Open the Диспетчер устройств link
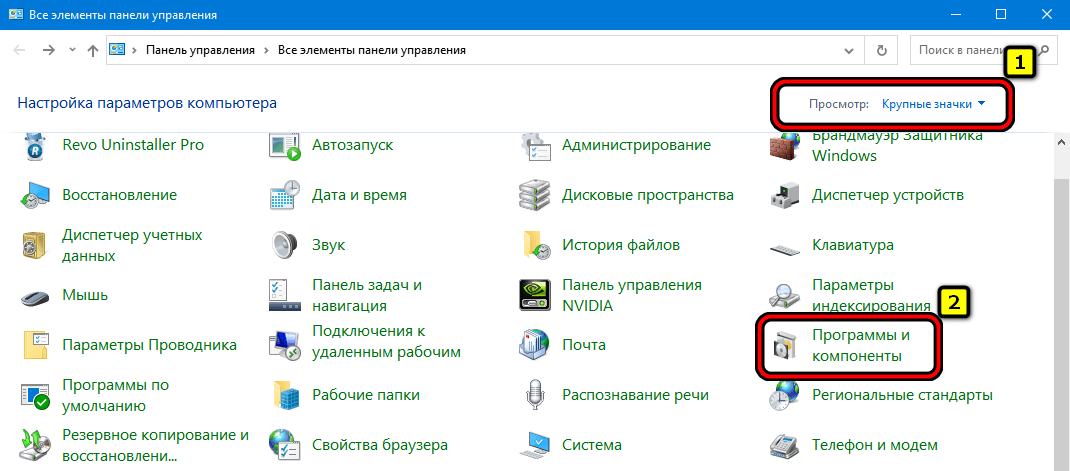The width and height of the screenshot is (1070, 471). click(x=887, y=195)
